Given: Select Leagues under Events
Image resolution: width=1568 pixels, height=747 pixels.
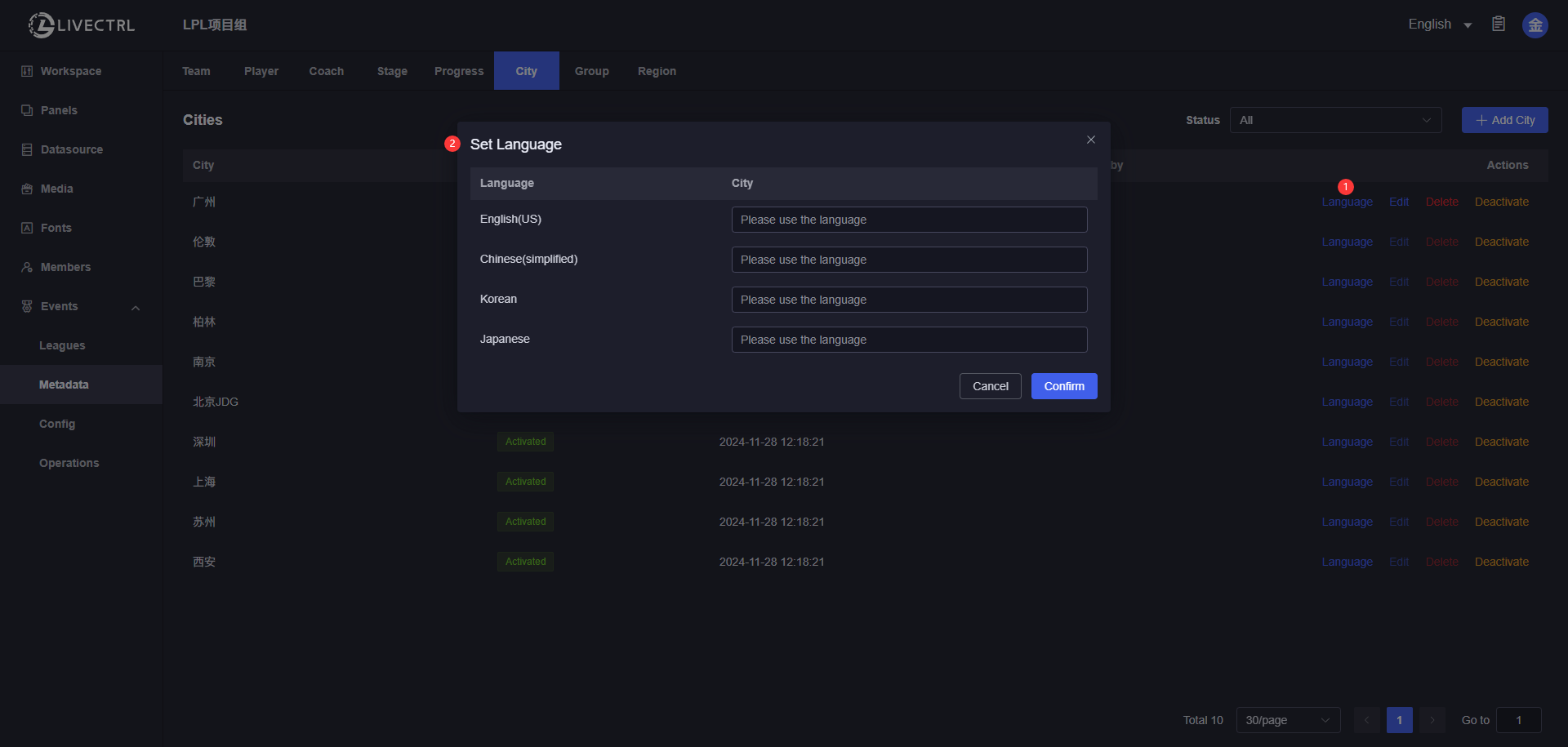Looking at the screenshot, I should [x=62, y=345].
